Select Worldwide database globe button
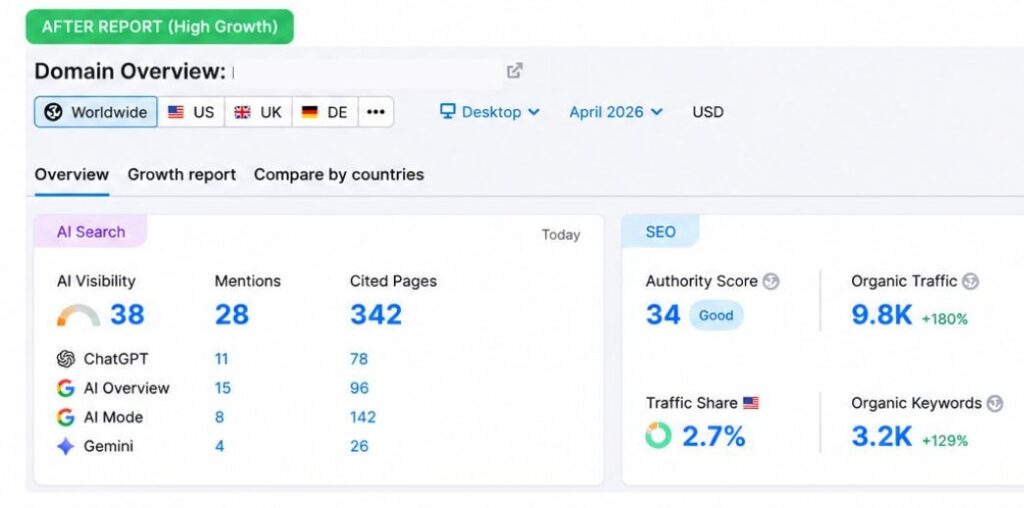 (96, 112)
